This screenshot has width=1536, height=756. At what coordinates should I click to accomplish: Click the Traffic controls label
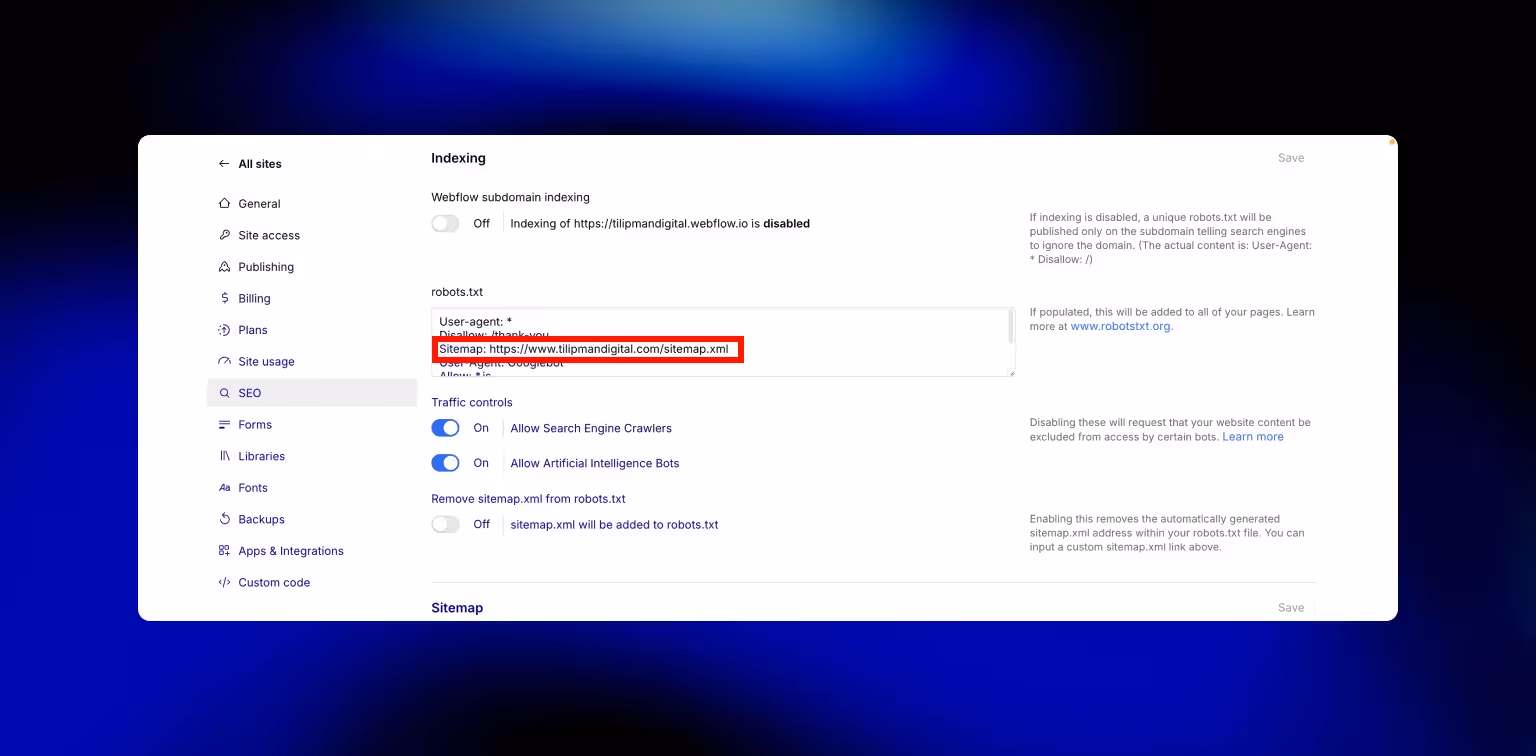tap(472, 403)
